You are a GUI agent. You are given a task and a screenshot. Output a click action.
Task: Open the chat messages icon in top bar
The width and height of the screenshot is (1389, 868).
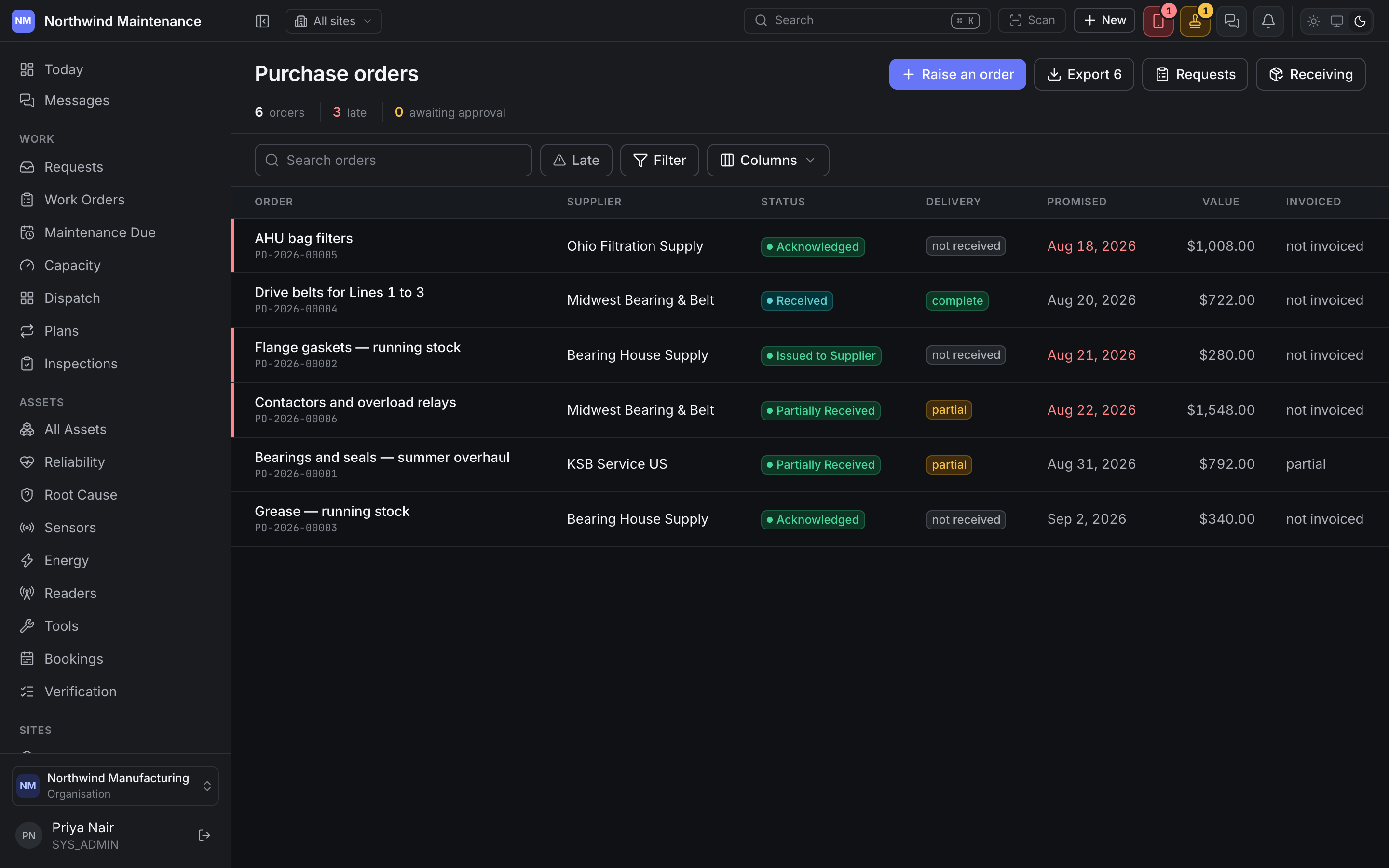pyautogui.click(x=1232, y=21)
